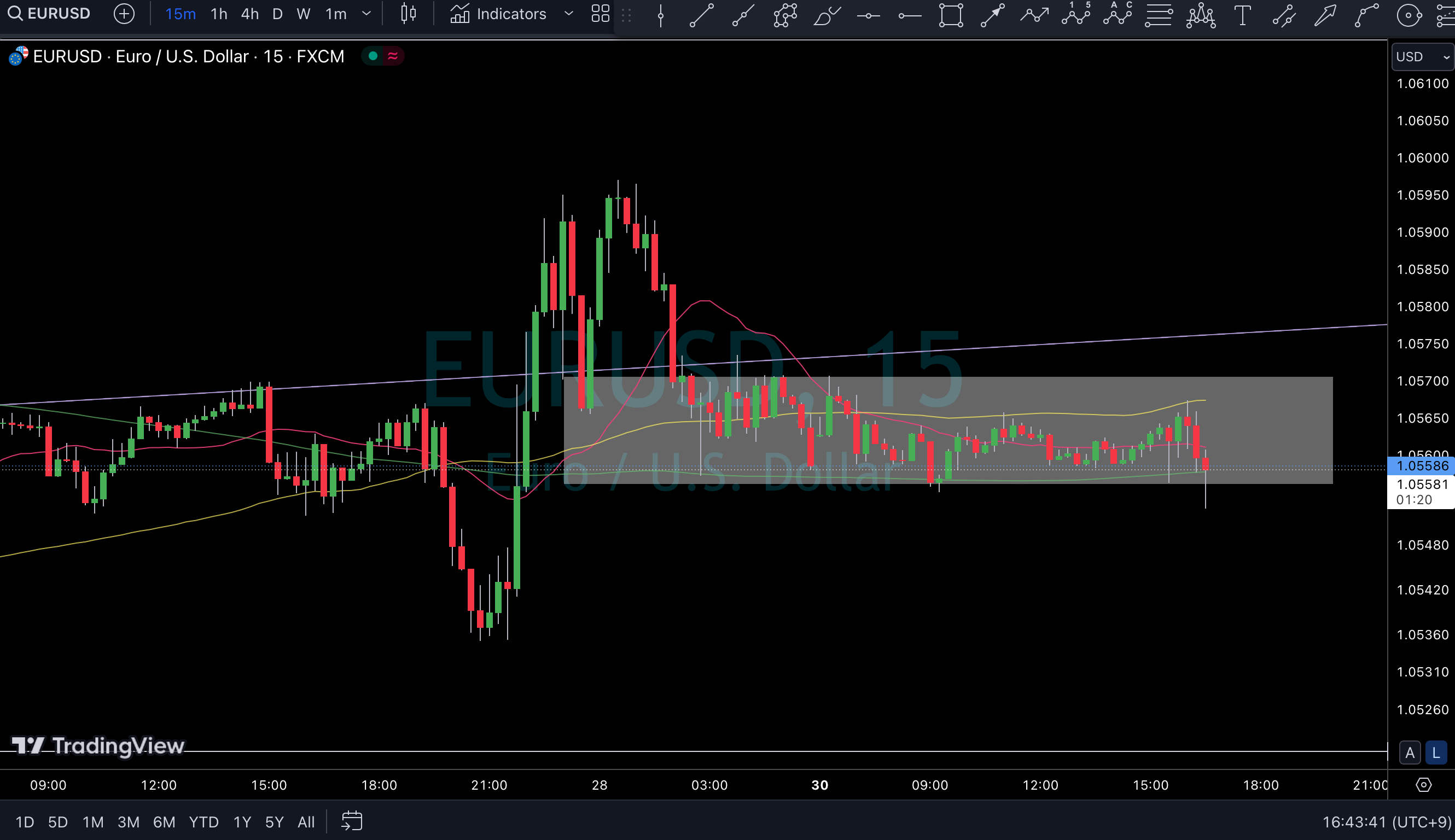This screenshot has width=1455, height=840.
Task: Open the USD currency dropdown
Action: [1422, 56]
